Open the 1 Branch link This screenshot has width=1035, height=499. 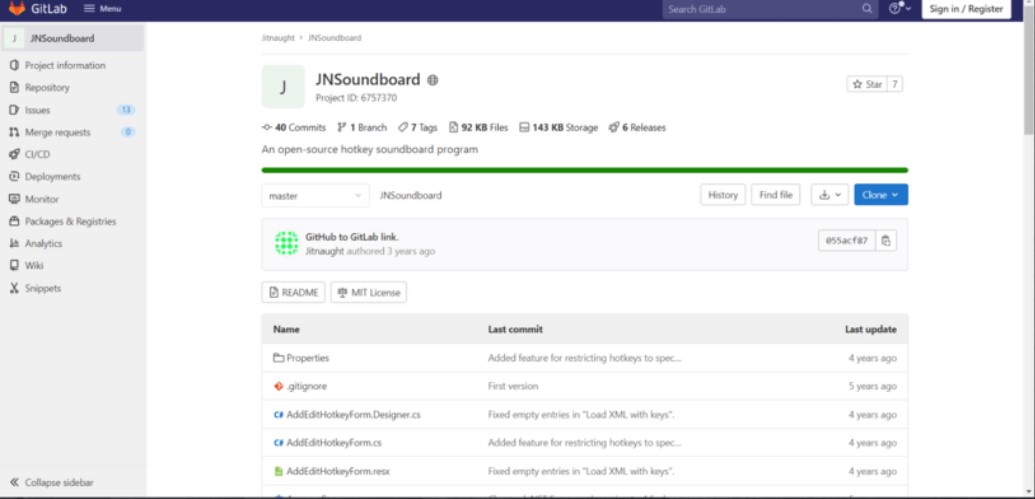coord(362,127)
